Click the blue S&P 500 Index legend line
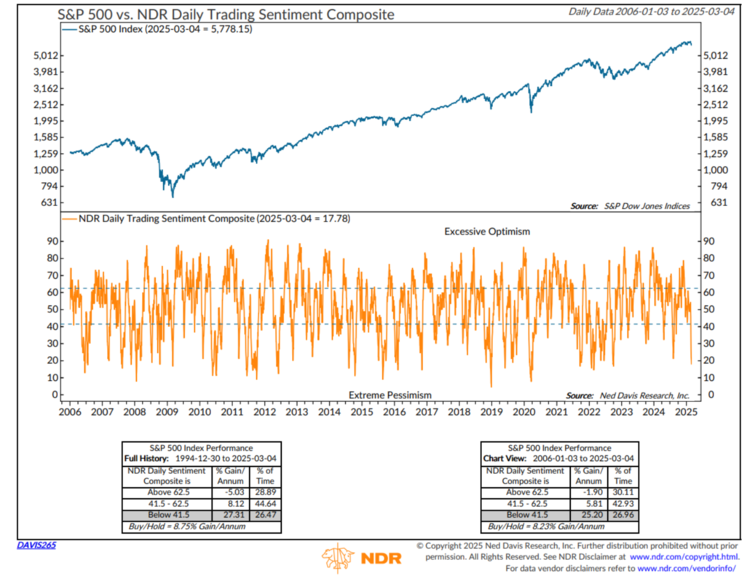 pyautogui.click(x=73, y=32)
